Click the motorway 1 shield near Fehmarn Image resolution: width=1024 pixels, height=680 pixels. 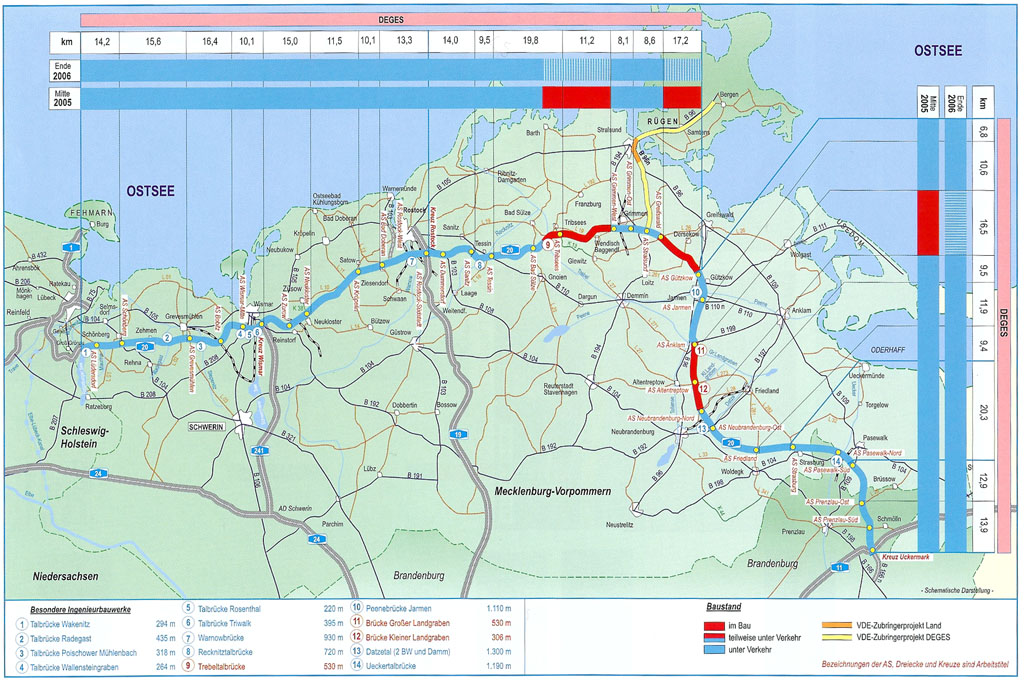71,246
